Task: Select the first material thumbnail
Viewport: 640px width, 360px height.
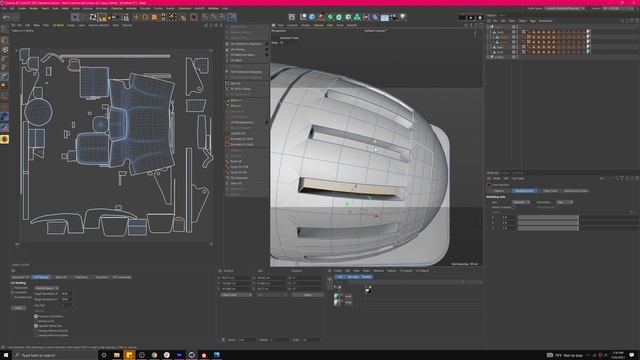Action: pos(337,296)
